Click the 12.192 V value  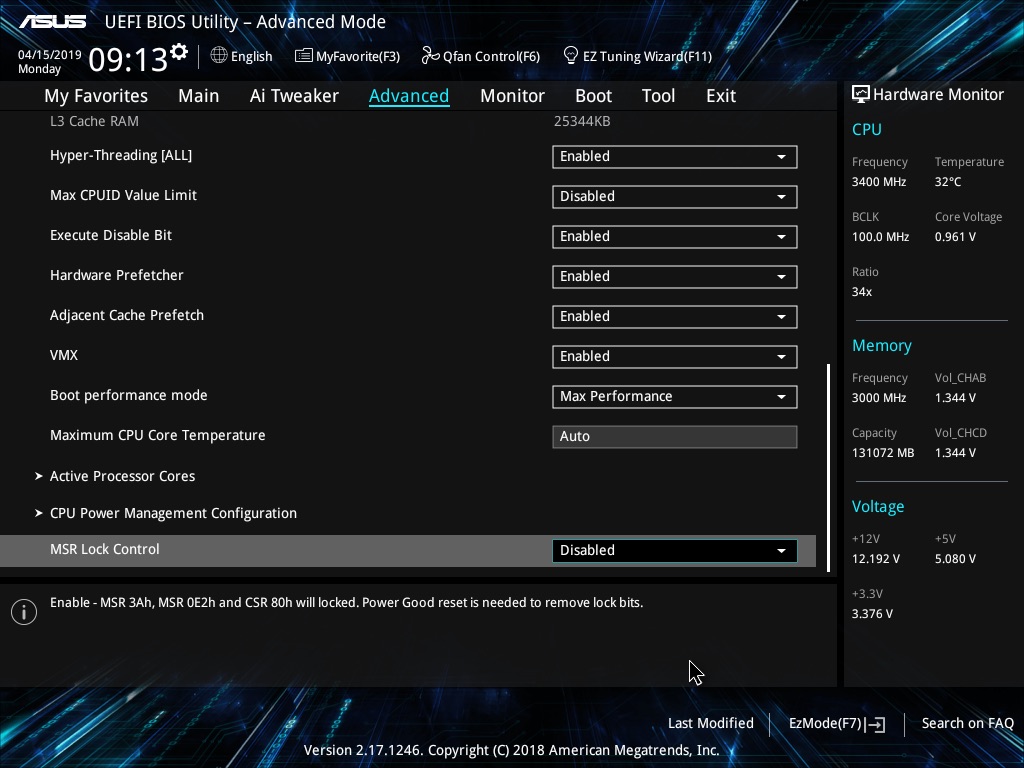tap(876, 559)
